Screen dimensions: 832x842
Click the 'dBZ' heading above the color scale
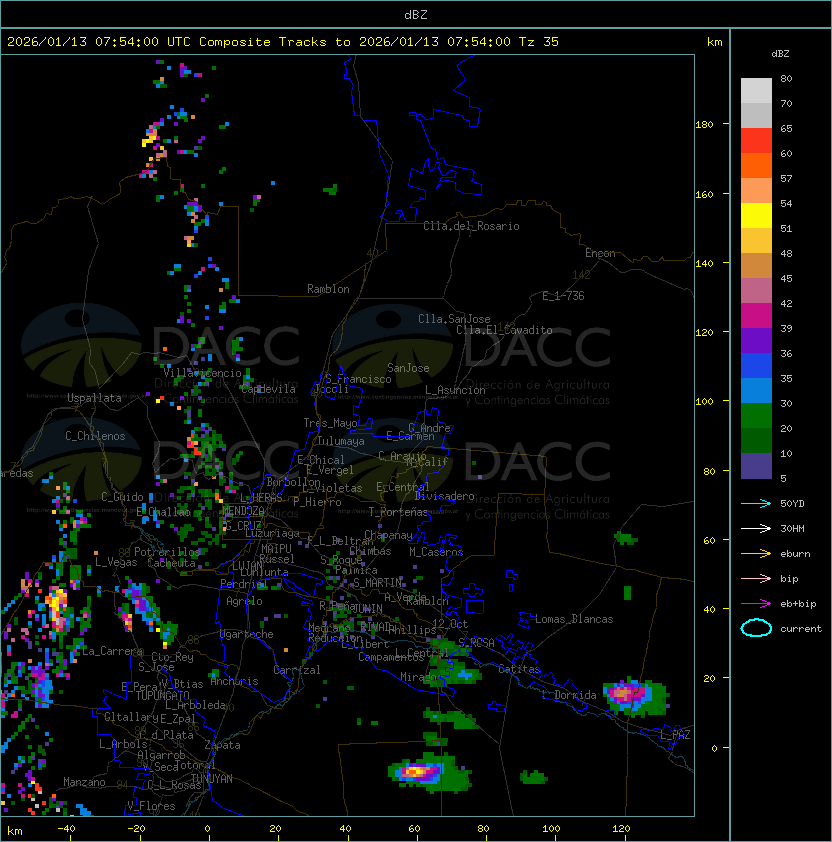pos(780,54)
